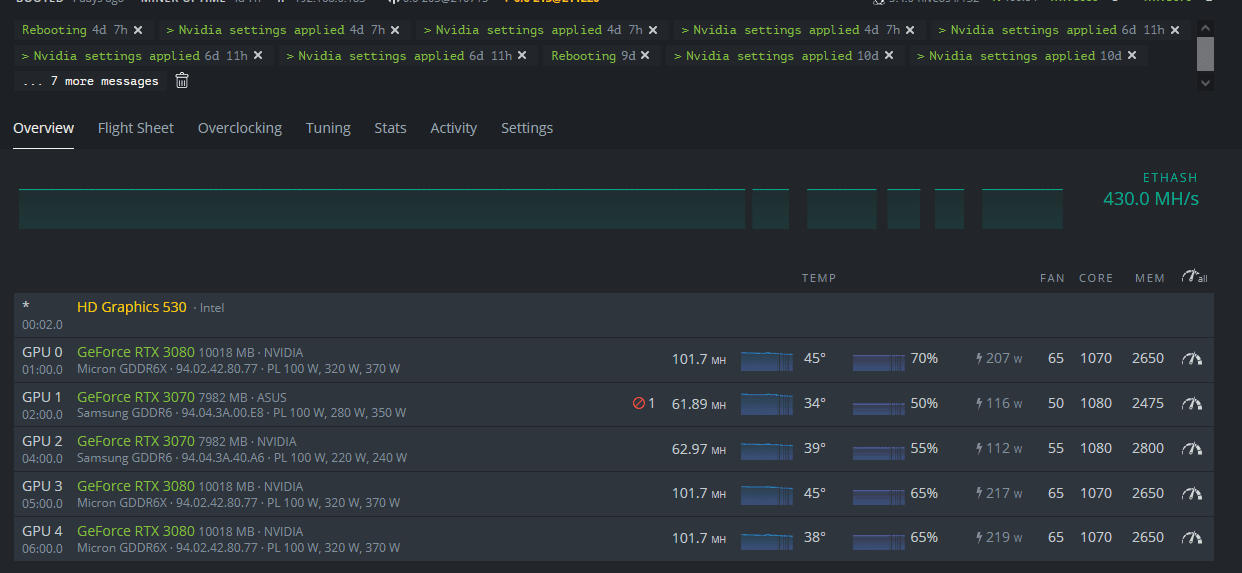Click the CORE column header
The image size is (1242, 573).
pyautogui.click(x=1096, y=278)
